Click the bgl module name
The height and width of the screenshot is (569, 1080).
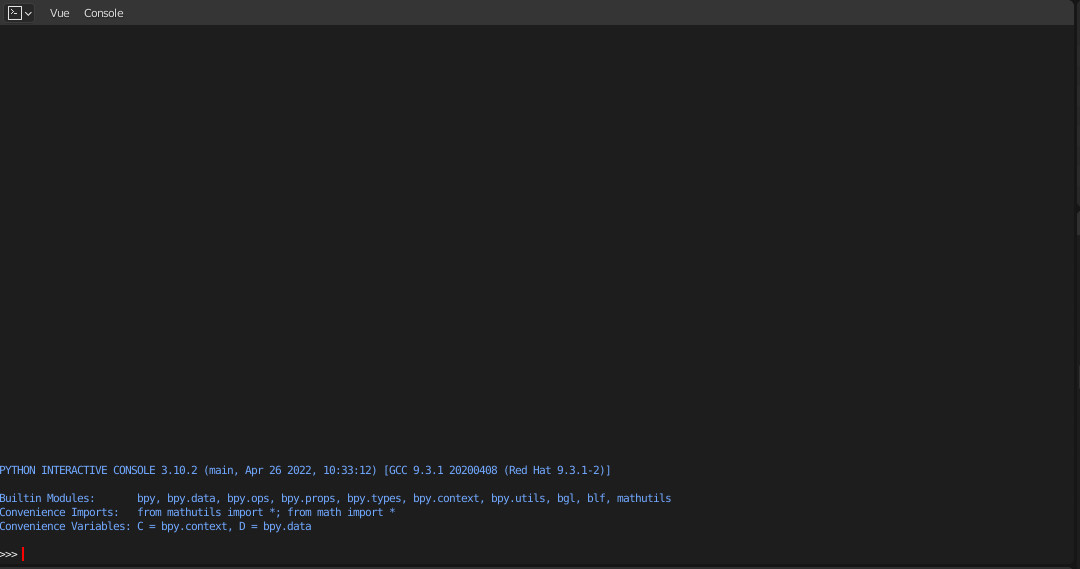pyautogui.click(x=567, y=498)
